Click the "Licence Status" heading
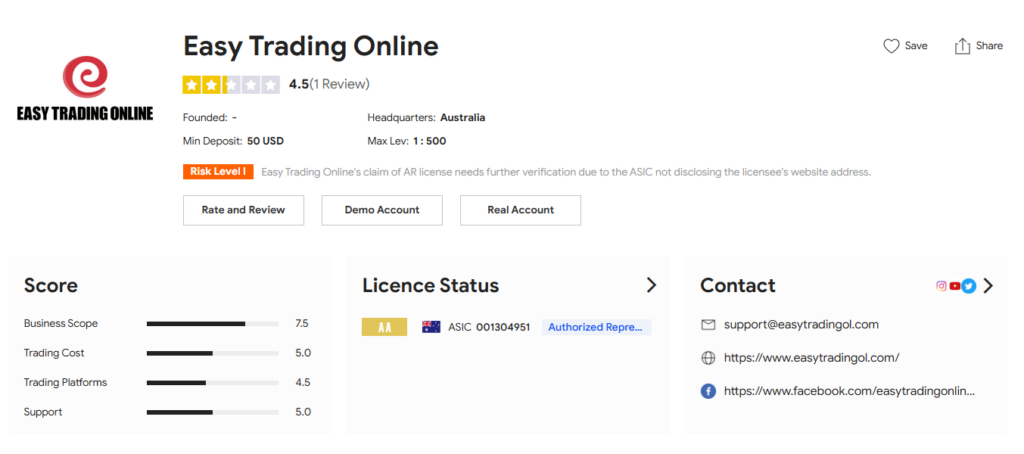Viewport: 1024px width, 454px height. coord(430,285)
